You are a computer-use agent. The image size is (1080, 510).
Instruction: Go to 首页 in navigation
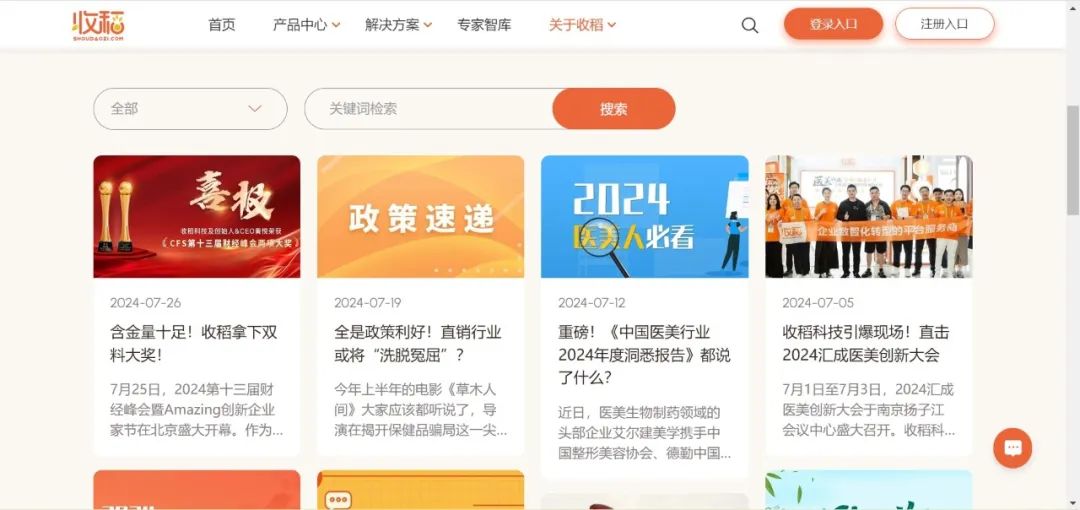pyautogui.click(x=222, y=25)
